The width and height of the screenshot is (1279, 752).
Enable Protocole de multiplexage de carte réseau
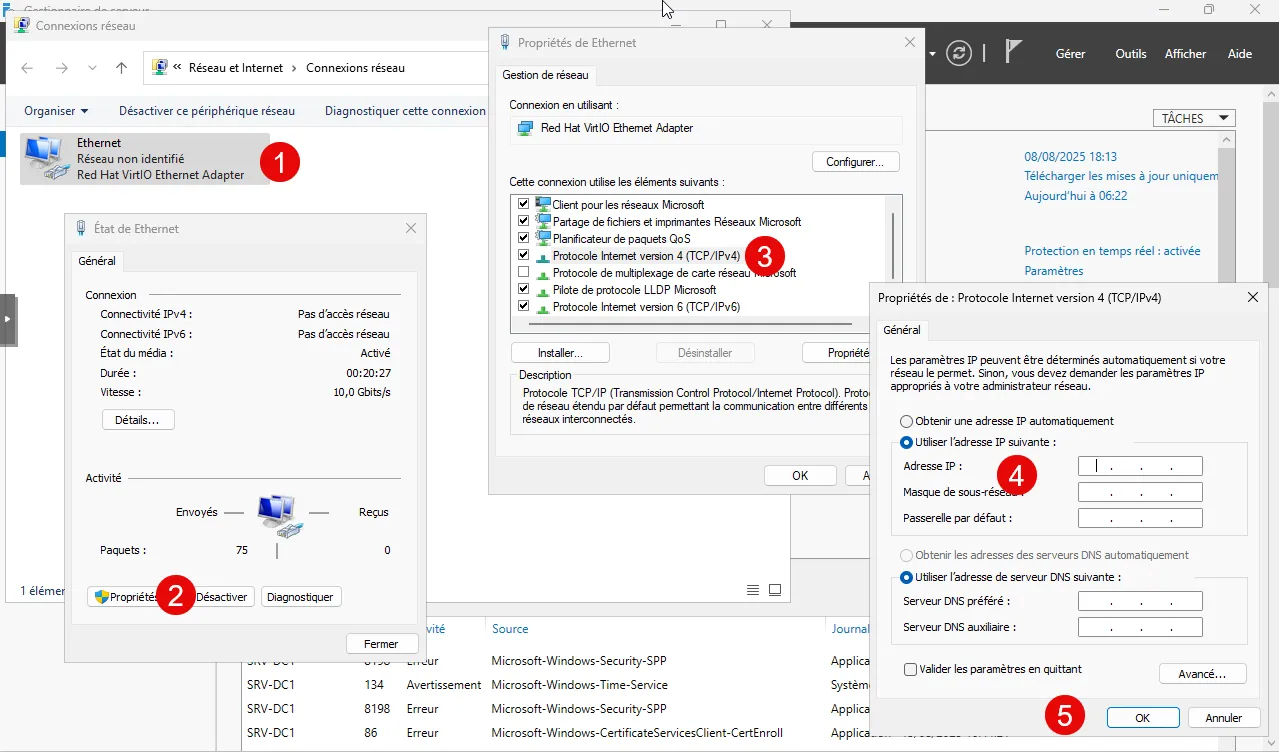pyautogui.click(x=523, y=273)
